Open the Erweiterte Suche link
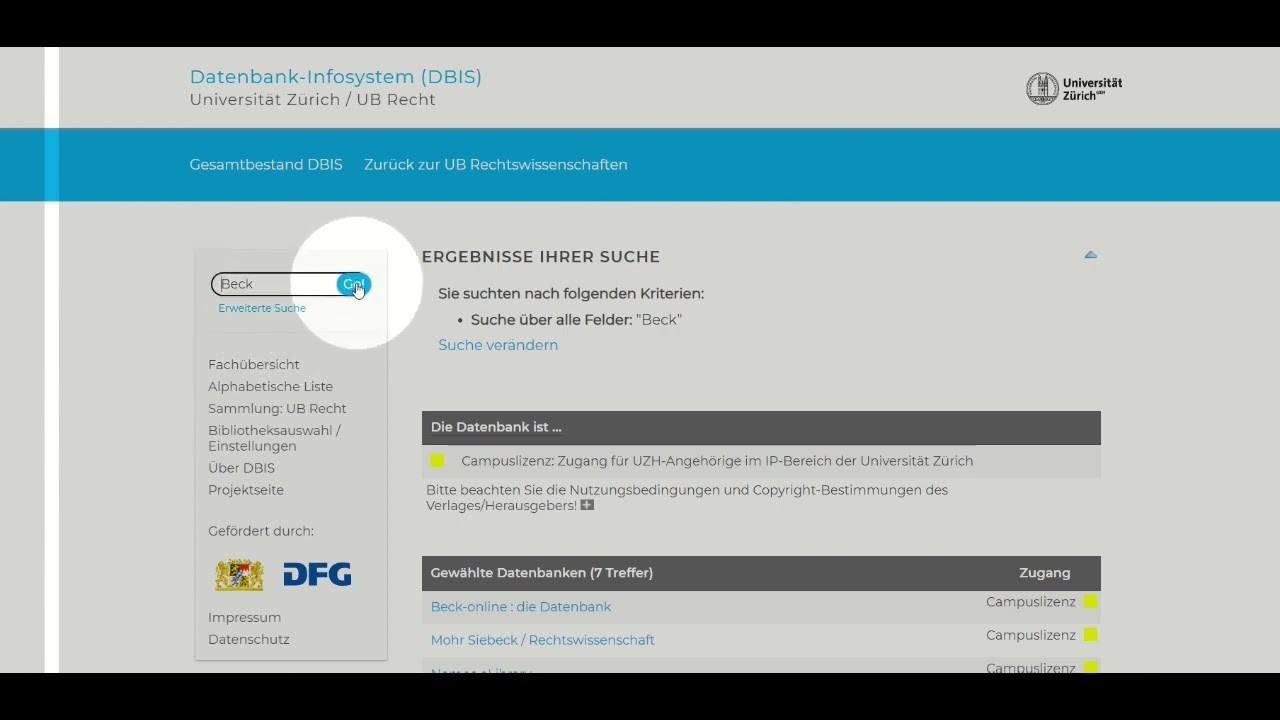Viewport: 1280px width, 720px height. [262, 308]
